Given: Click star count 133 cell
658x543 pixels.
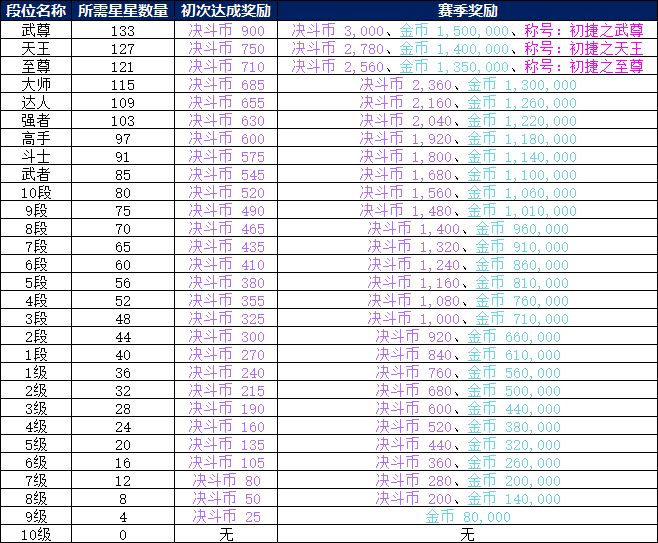Looking at the screenshot, I should (123, 30).
